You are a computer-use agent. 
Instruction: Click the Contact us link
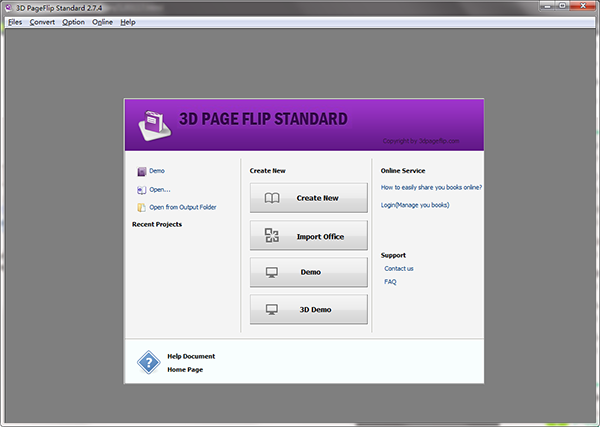click(399, 269)
